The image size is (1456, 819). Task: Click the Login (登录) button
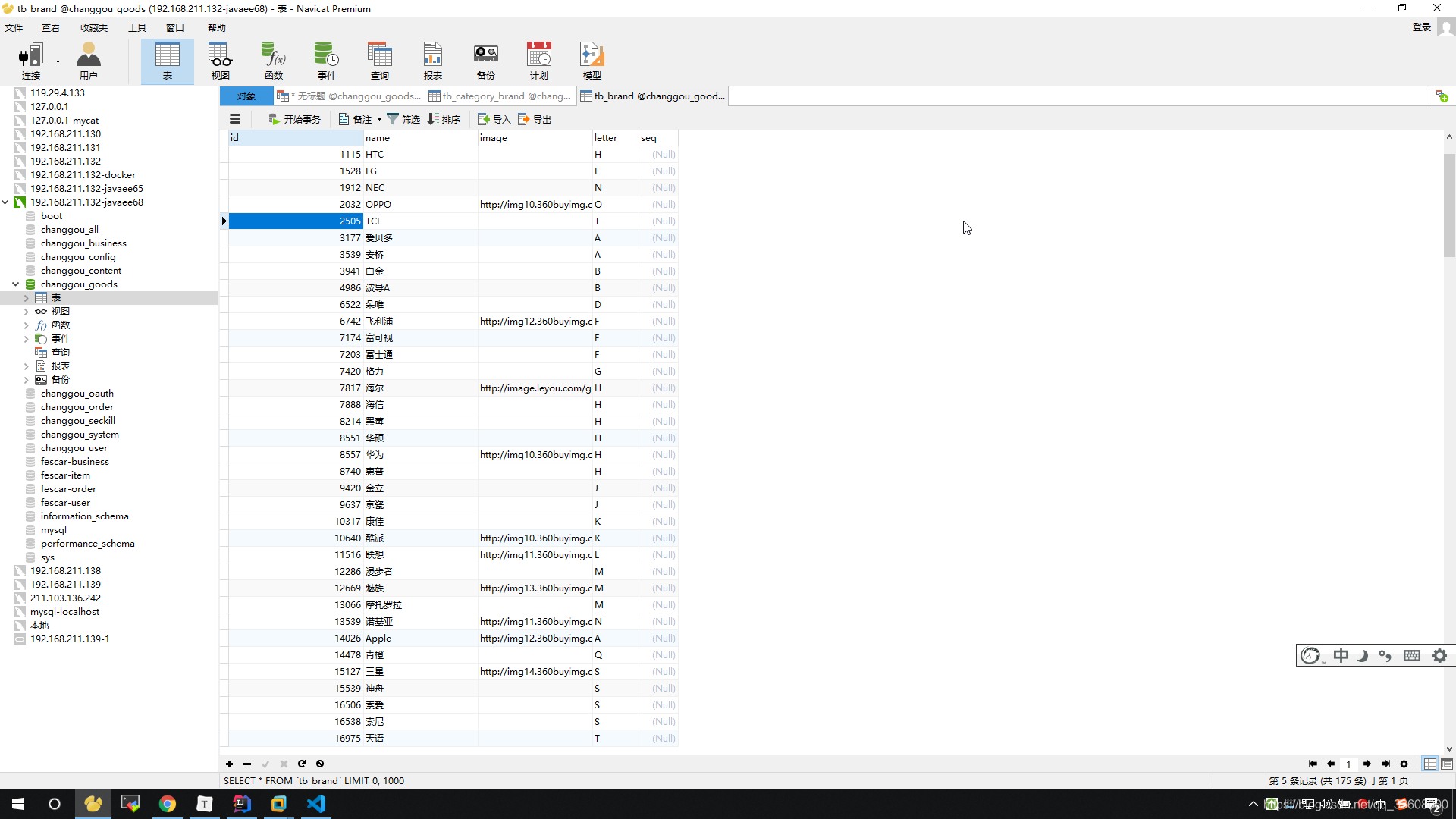[1422, 27]
